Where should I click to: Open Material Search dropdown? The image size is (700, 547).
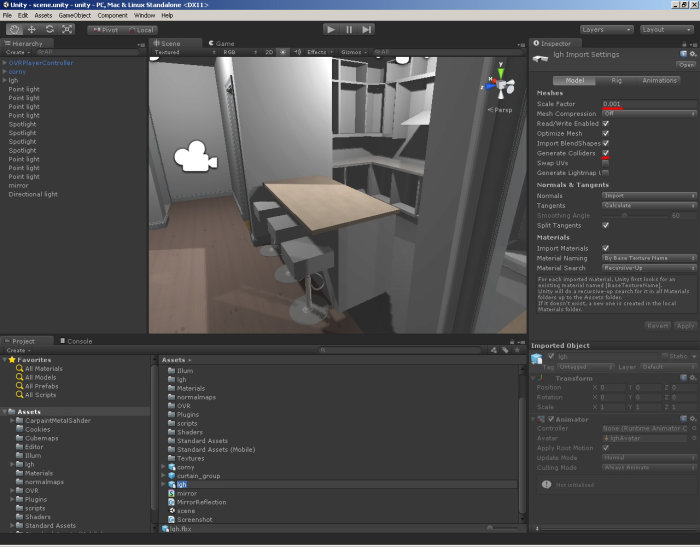(x=649, y=268)
